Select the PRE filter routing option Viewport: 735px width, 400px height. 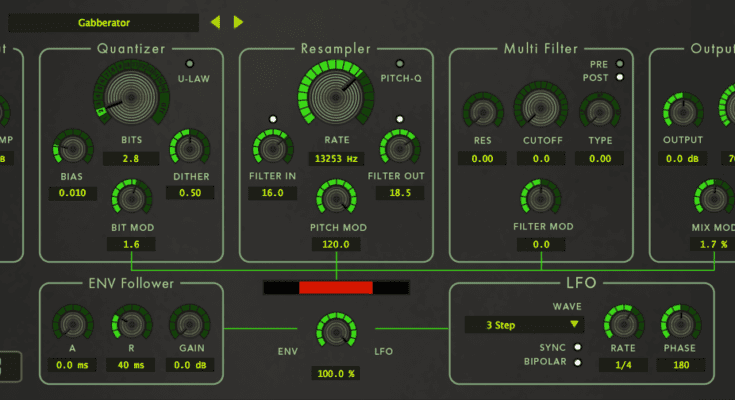tap(621, 64)
